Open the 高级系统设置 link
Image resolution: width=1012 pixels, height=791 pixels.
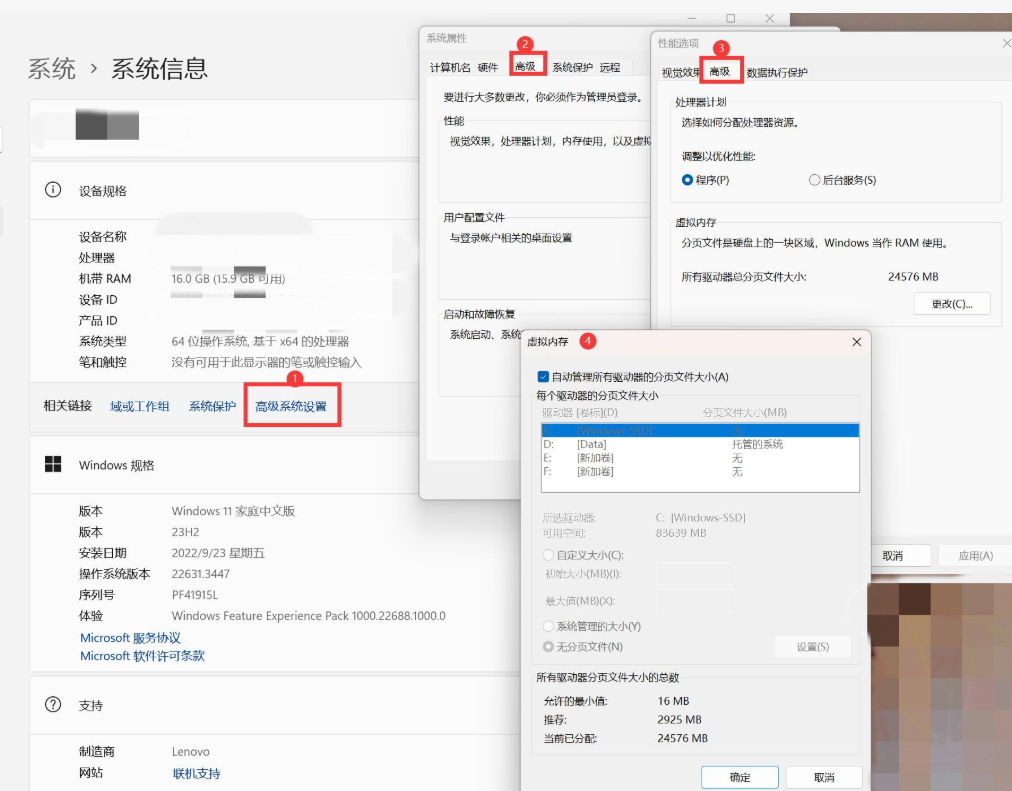click(291, 406)
